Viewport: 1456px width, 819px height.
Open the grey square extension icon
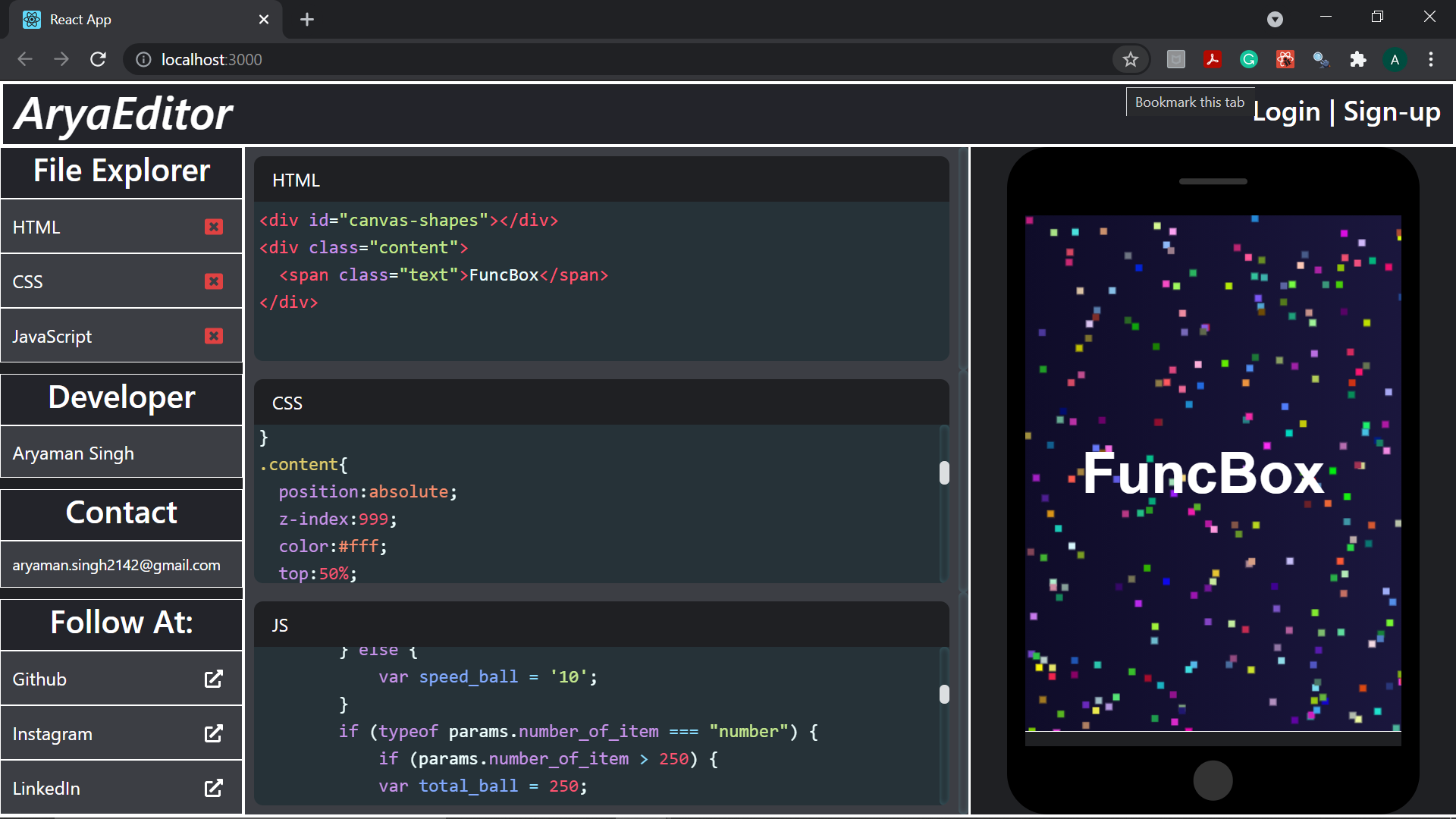(x=1176, y=59)
